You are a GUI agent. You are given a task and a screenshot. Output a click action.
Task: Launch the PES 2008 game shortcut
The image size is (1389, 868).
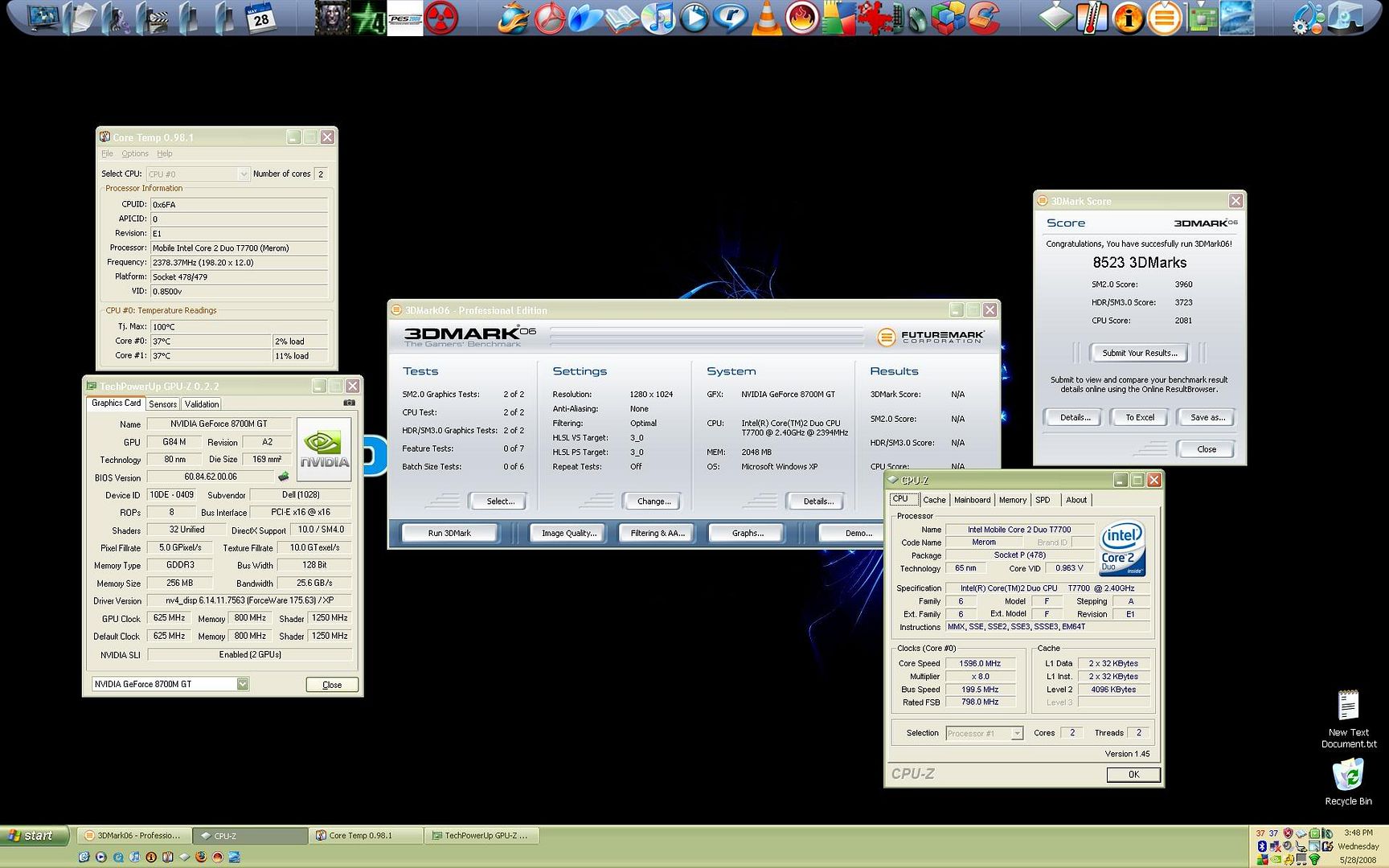pyautogui.click(x=404, y=18)
